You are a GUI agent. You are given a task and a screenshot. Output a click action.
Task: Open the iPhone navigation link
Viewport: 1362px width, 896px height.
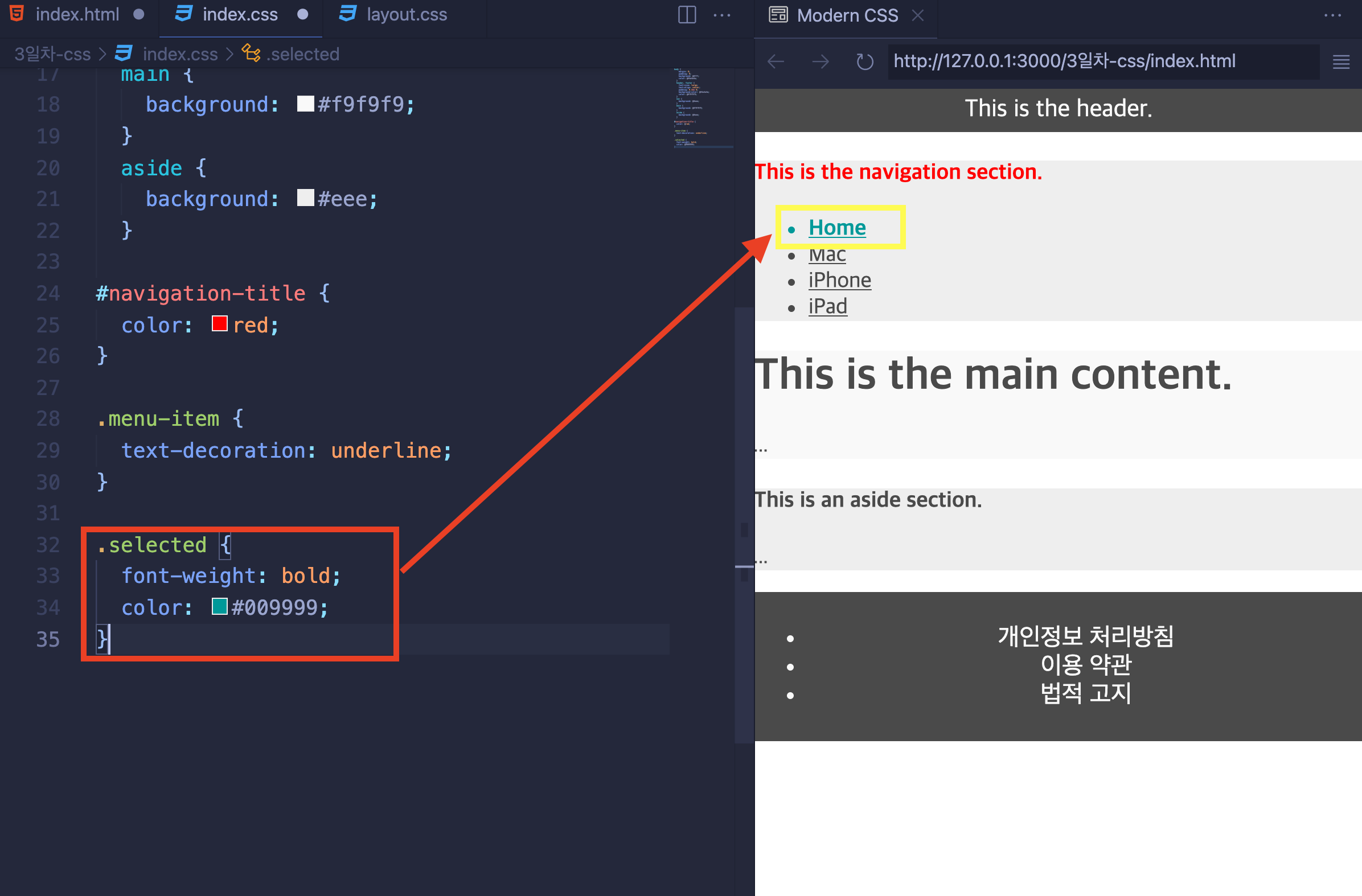839,281
